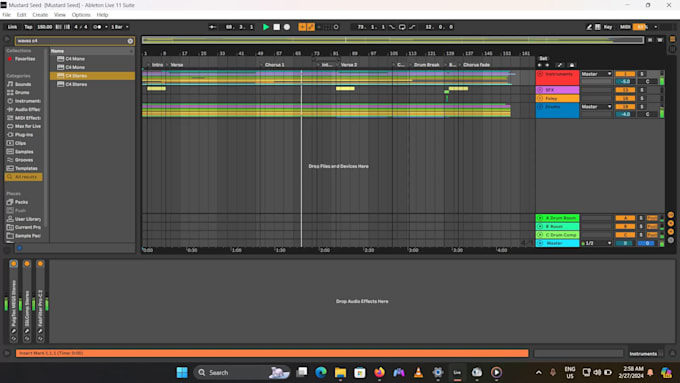
Task: Select Max for Live category
Action: coord(27,126)
